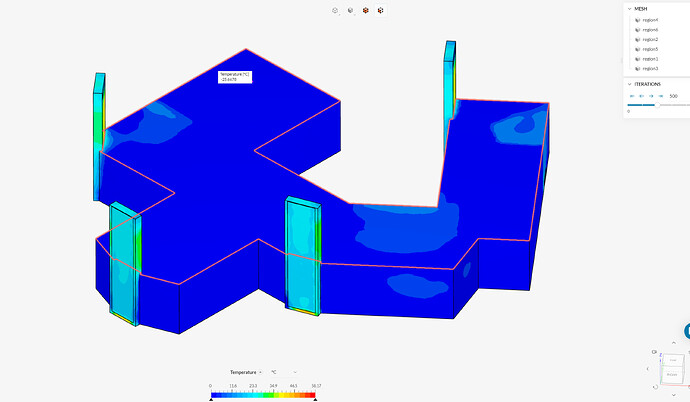Click the mesh icon beside region2
The width and height of the screenshot is (690, 402).
tap(637, 40)
